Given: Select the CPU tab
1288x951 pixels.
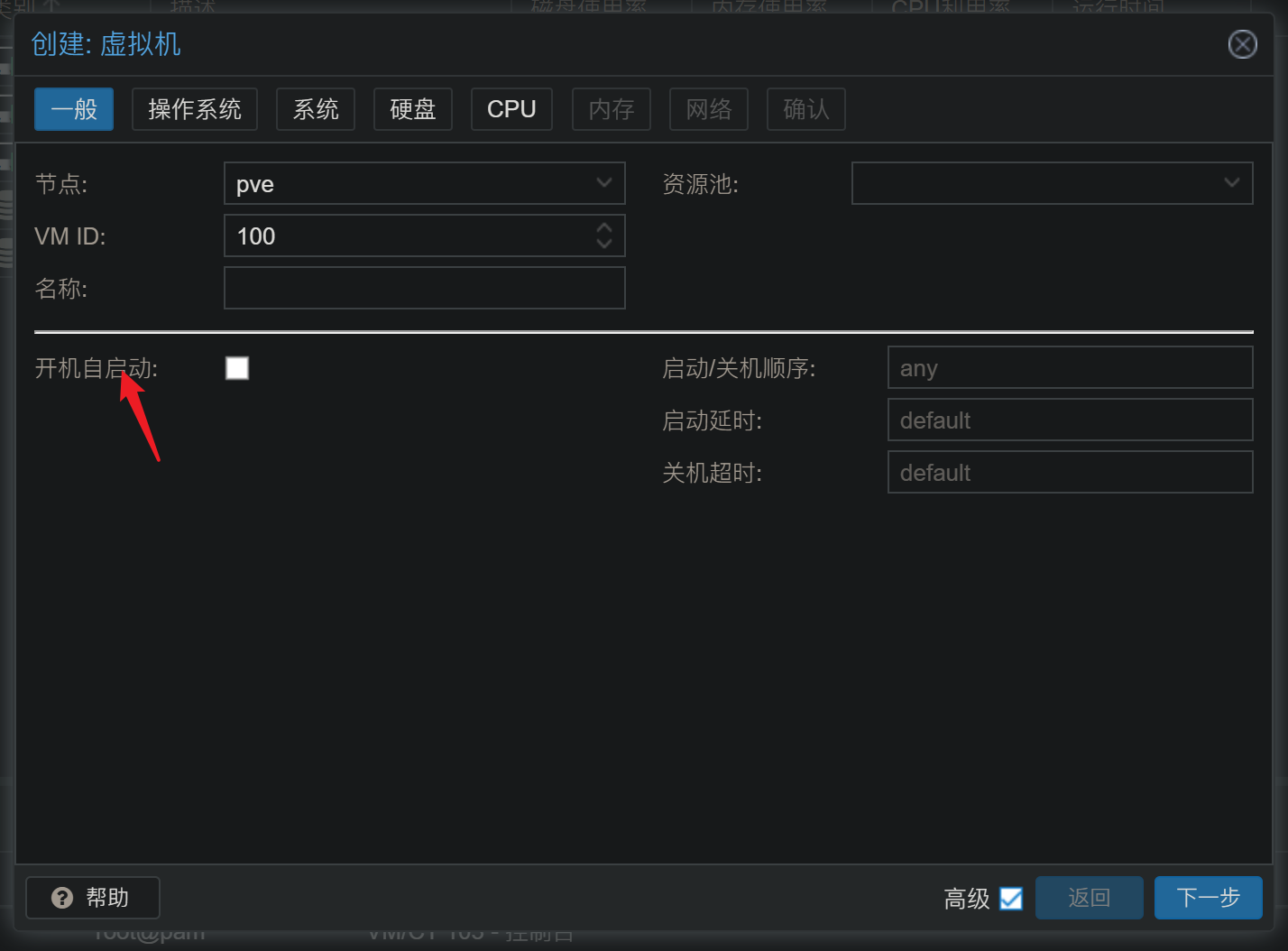Looking at the screenshot, I should point(511,109).
